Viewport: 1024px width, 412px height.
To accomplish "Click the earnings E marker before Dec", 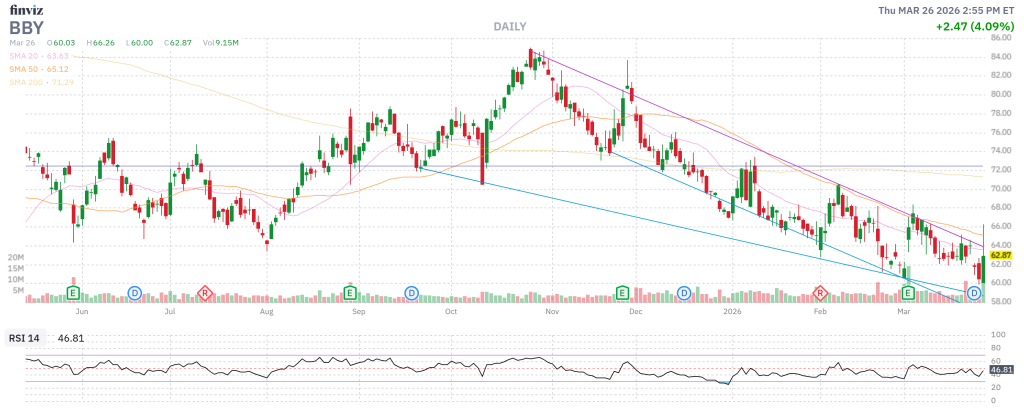I will point(622,292).
